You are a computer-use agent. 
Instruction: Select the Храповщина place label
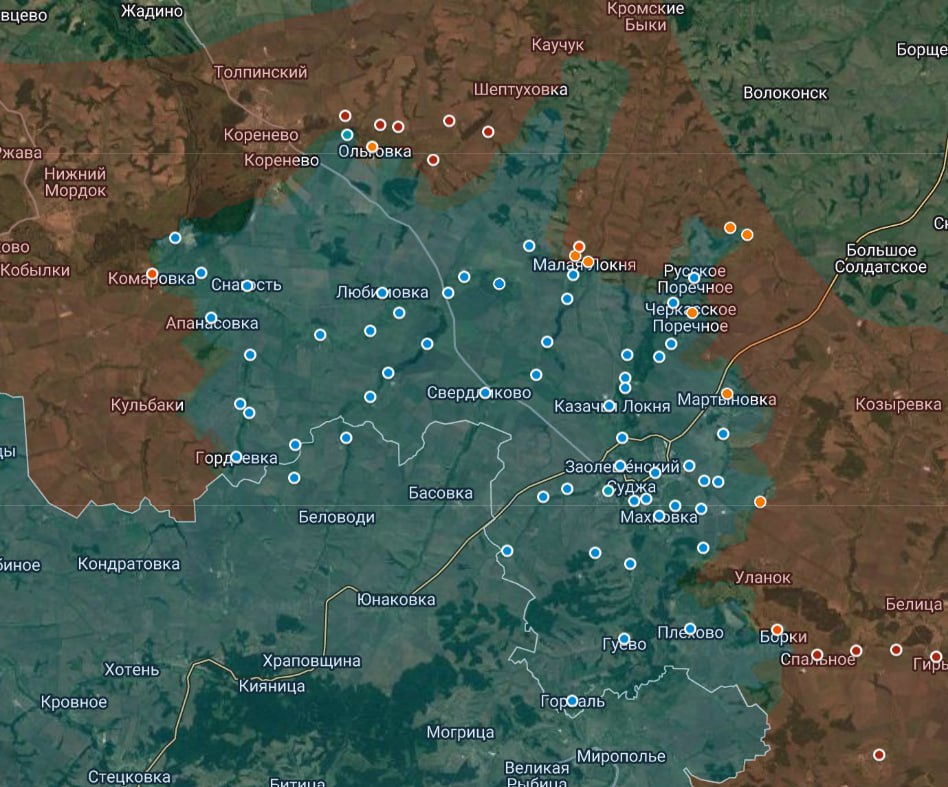point(311,661)
